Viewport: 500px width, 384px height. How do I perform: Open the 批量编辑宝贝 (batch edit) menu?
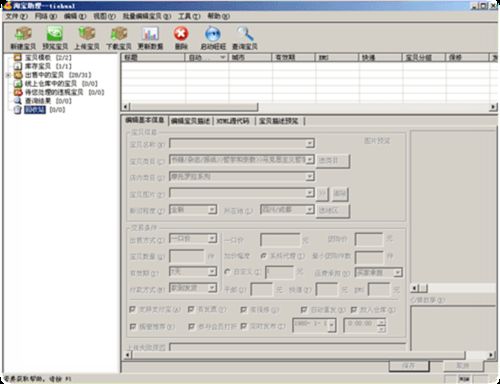tap(147, 16)
